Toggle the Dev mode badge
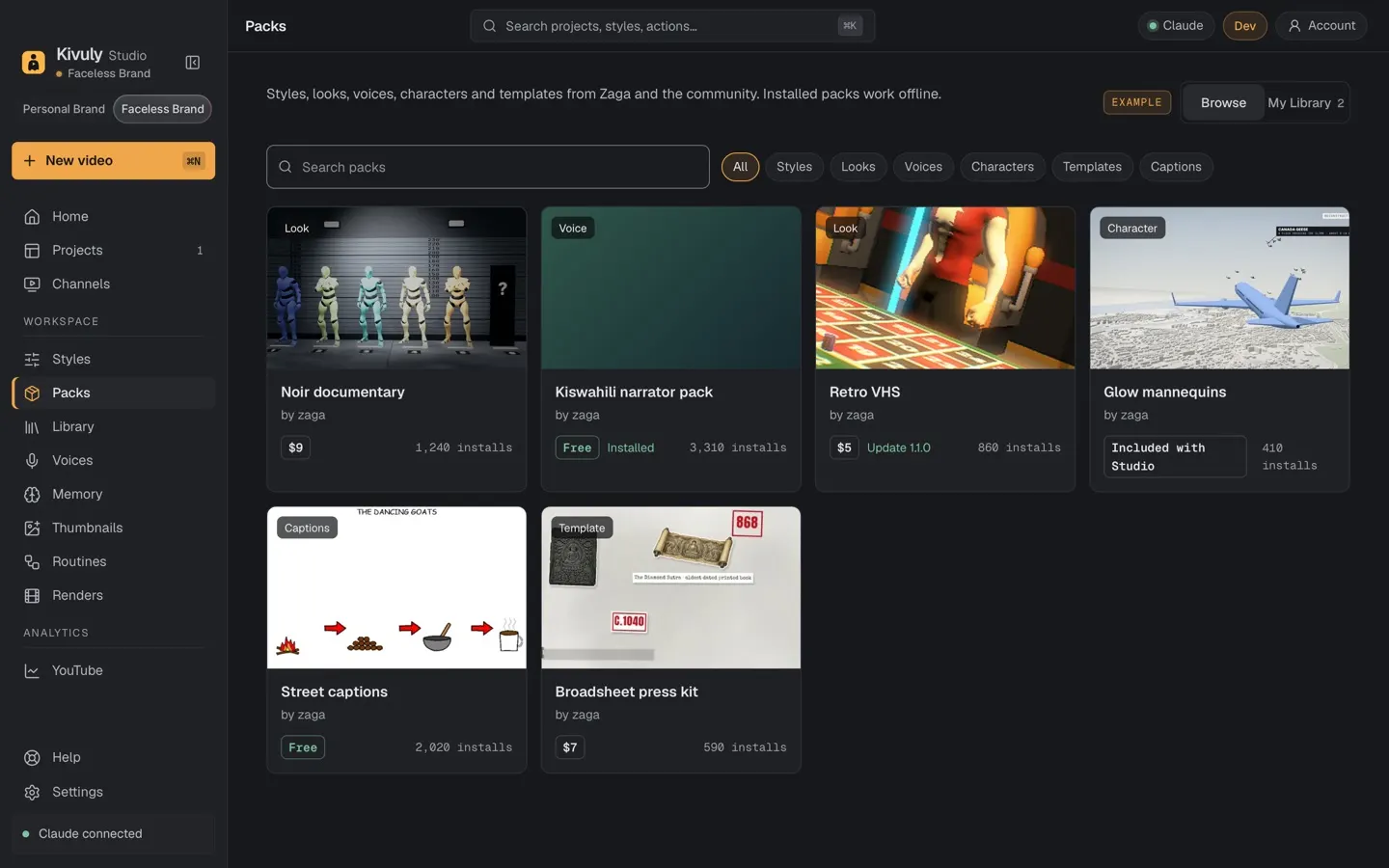 point(1244,26)
